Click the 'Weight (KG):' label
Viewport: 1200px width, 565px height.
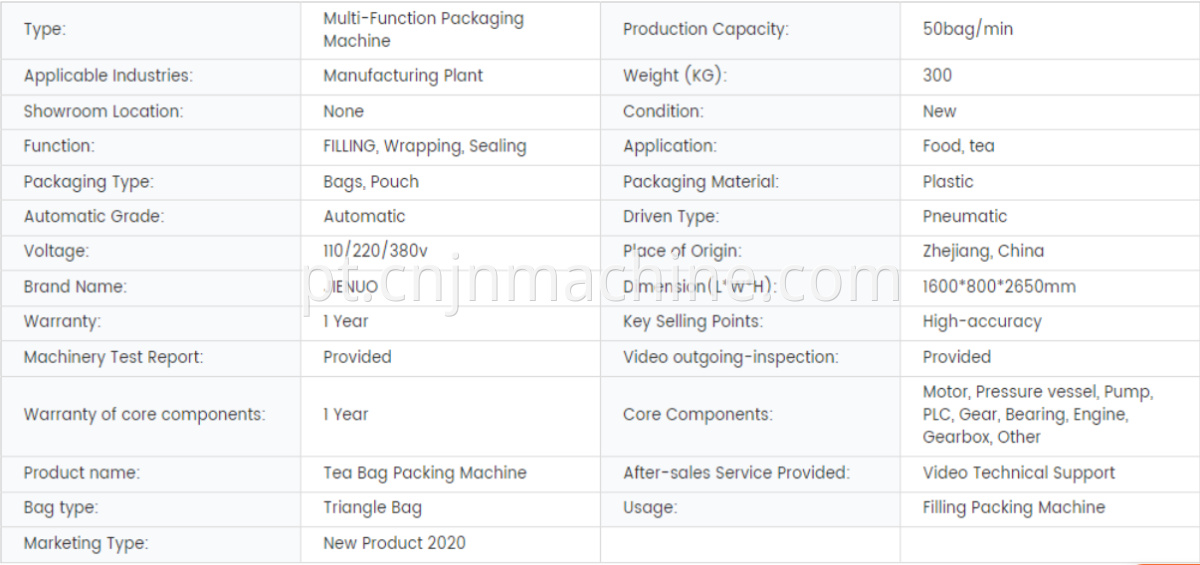click(x=674, y=76)
